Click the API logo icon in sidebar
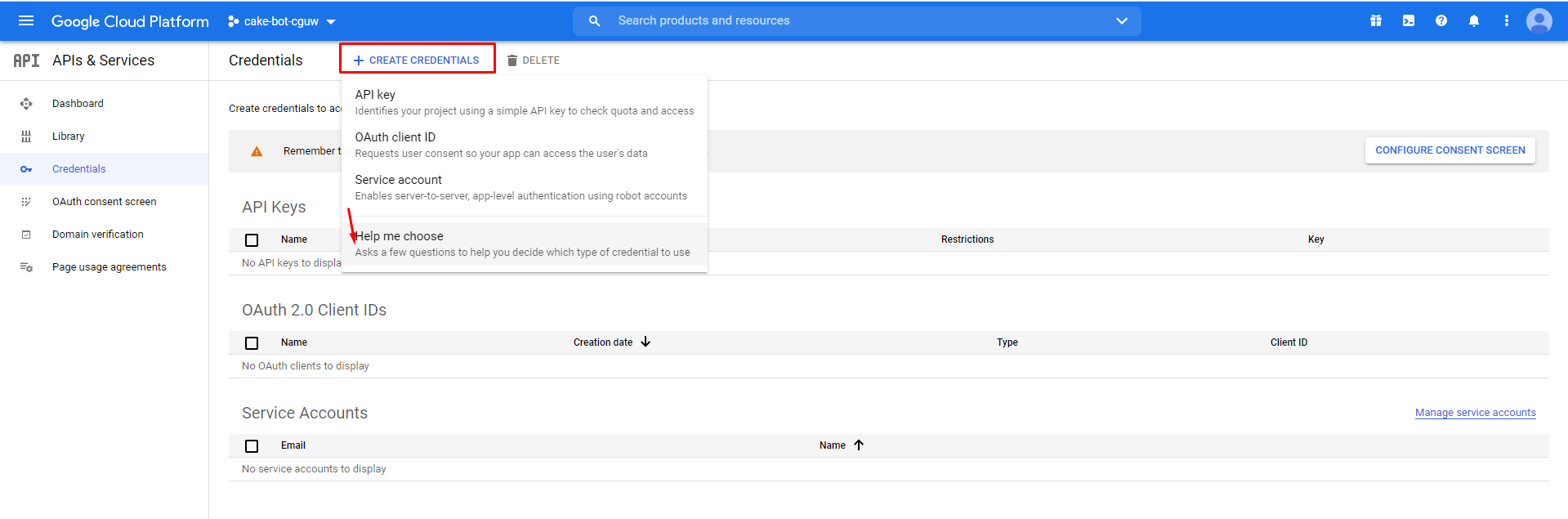 coord(26,60)
